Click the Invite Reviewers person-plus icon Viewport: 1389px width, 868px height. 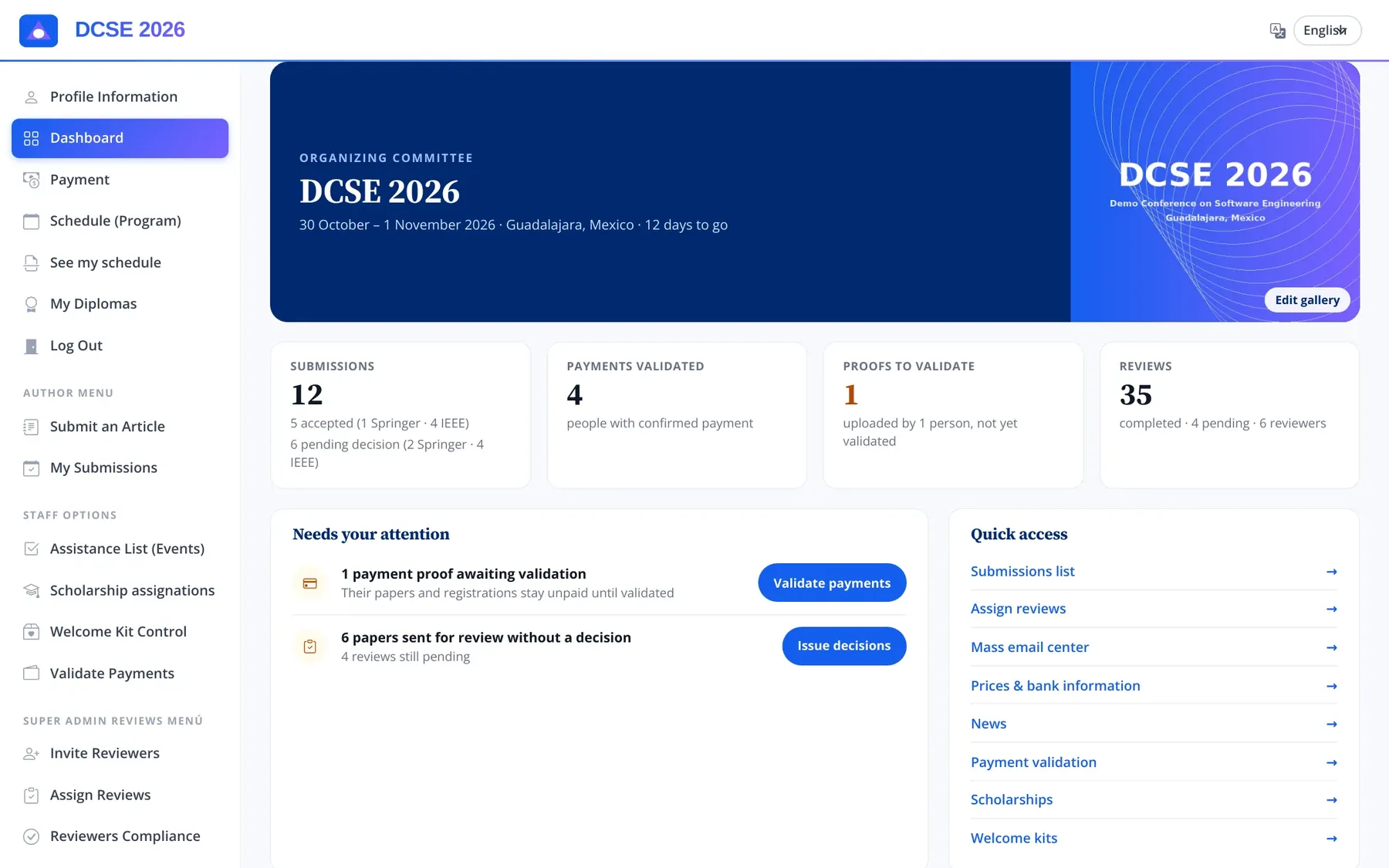(x=31, y=754)
